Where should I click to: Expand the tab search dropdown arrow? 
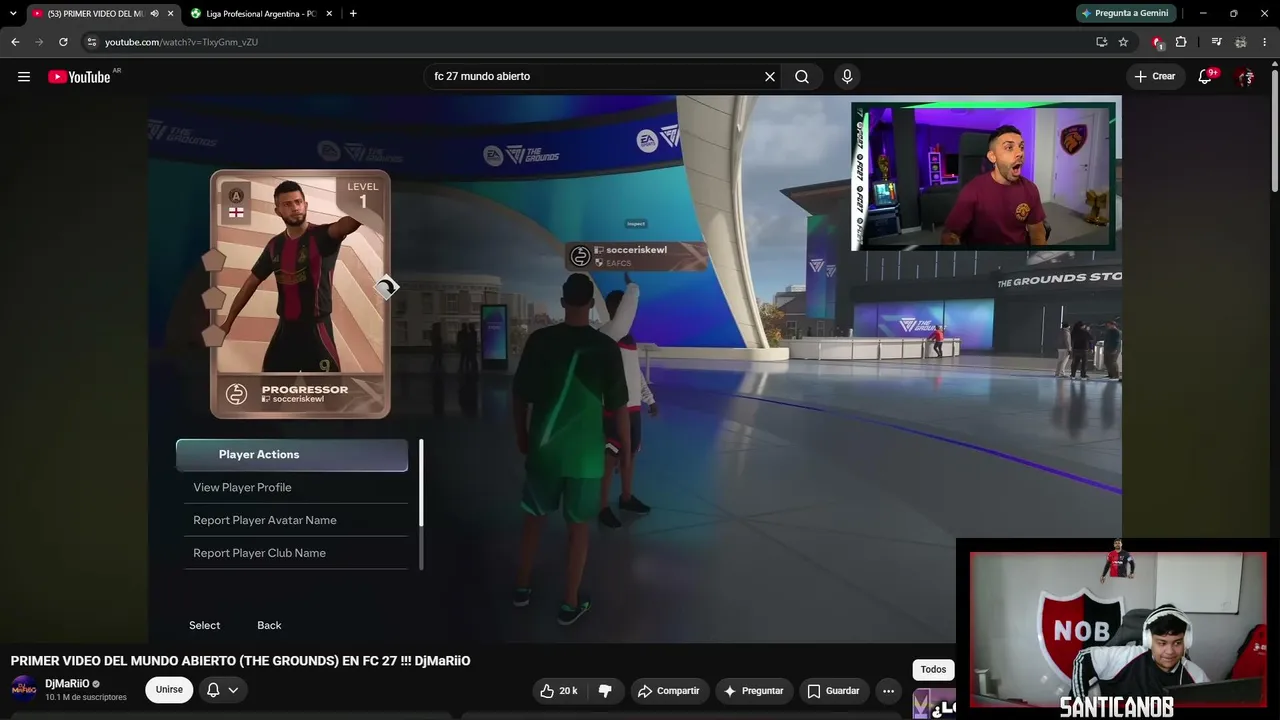tap(12, 14)
